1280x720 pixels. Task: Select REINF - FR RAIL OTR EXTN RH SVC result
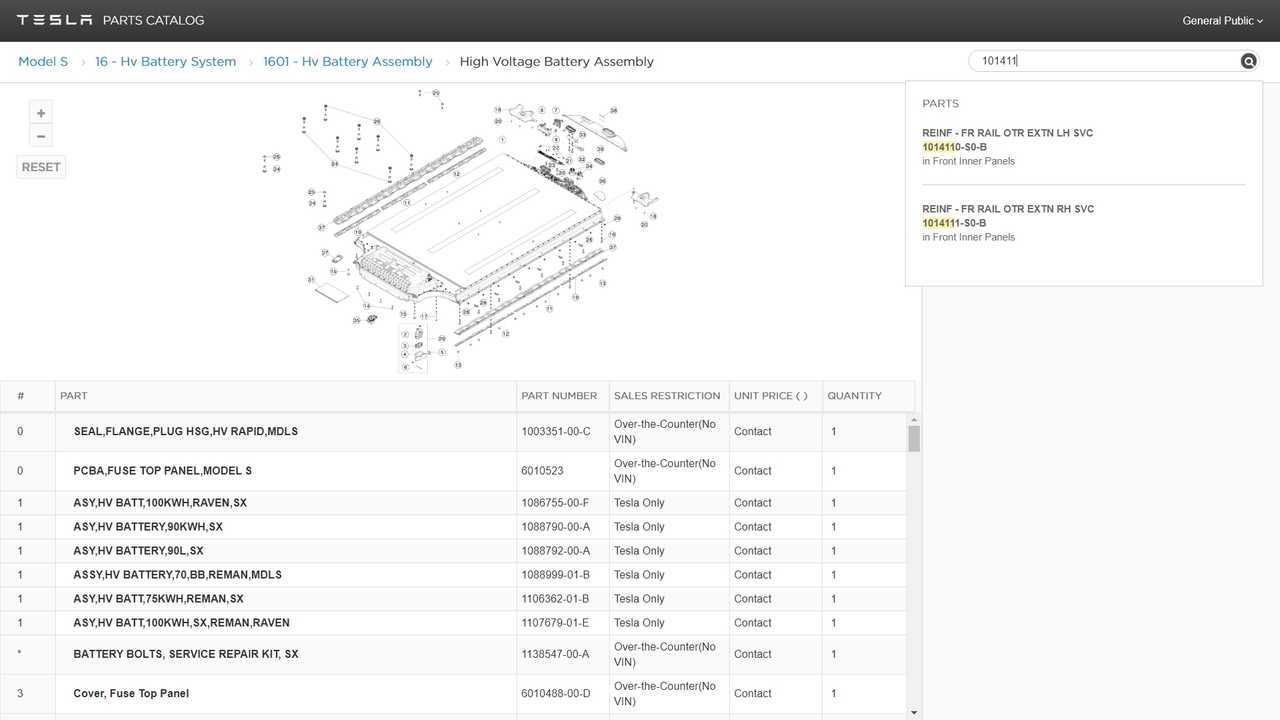click(1083, 222)
